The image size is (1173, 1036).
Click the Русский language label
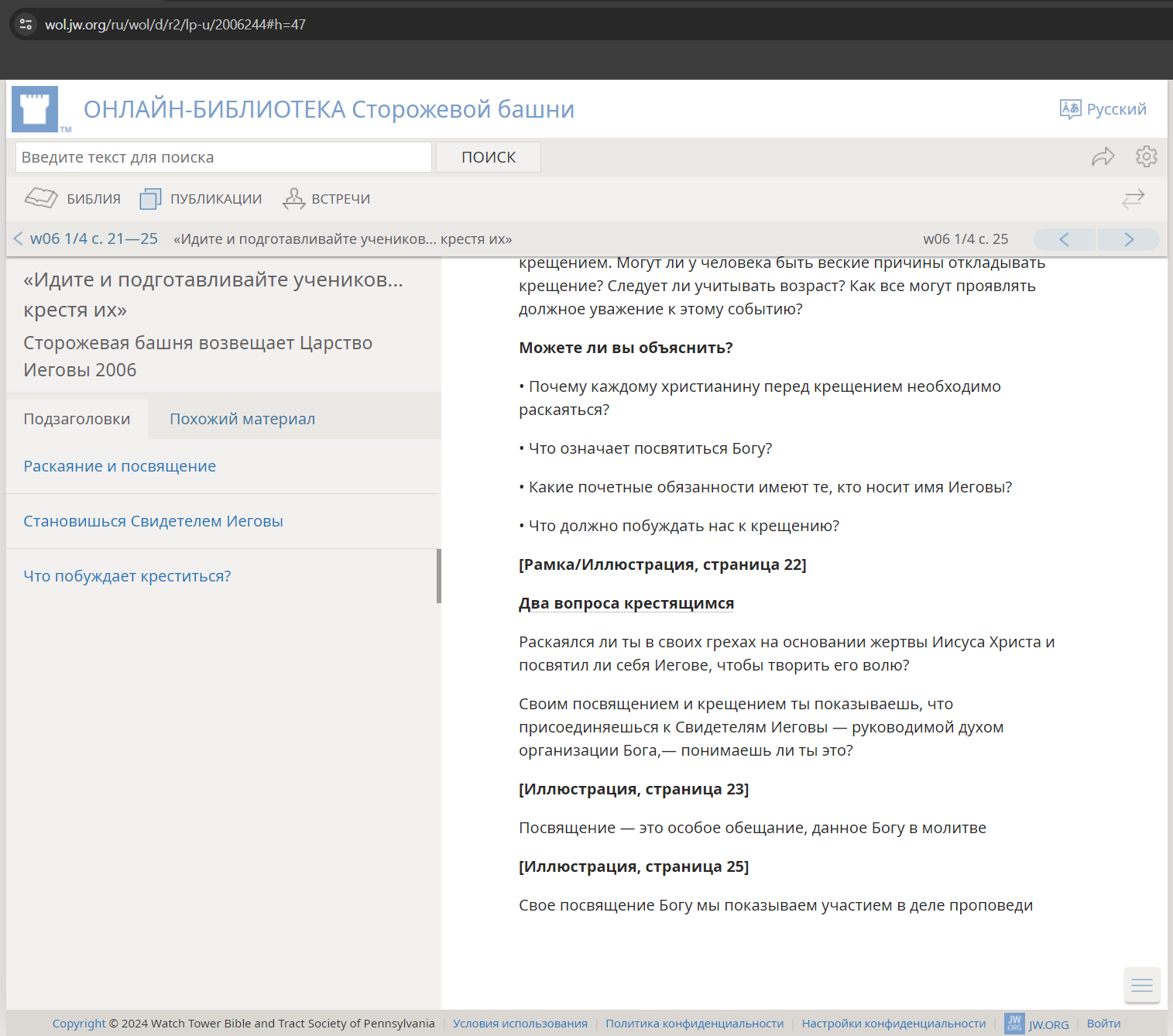1116,109
